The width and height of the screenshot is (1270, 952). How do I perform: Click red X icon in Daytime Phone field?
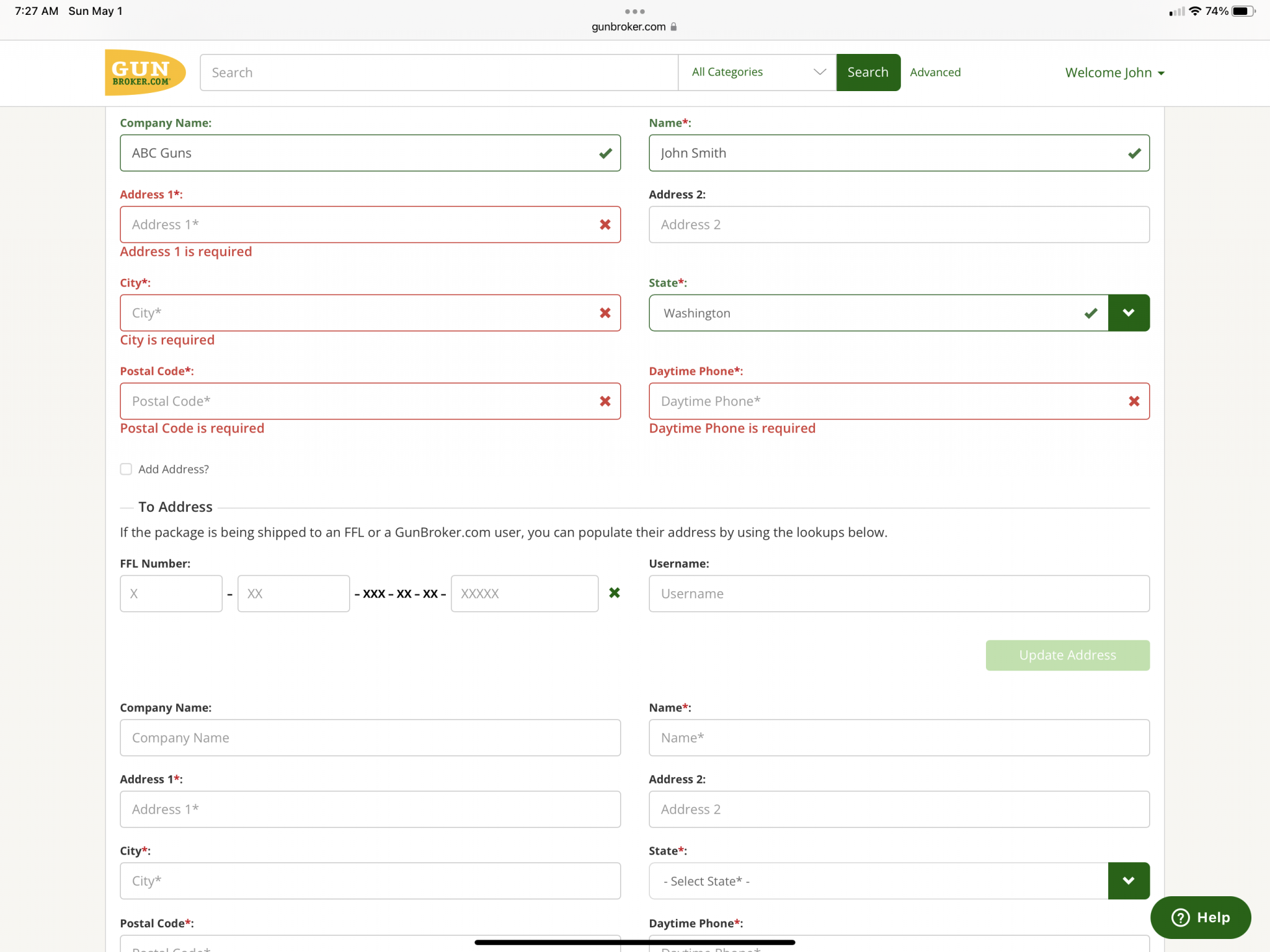[x=1134, y=401]
